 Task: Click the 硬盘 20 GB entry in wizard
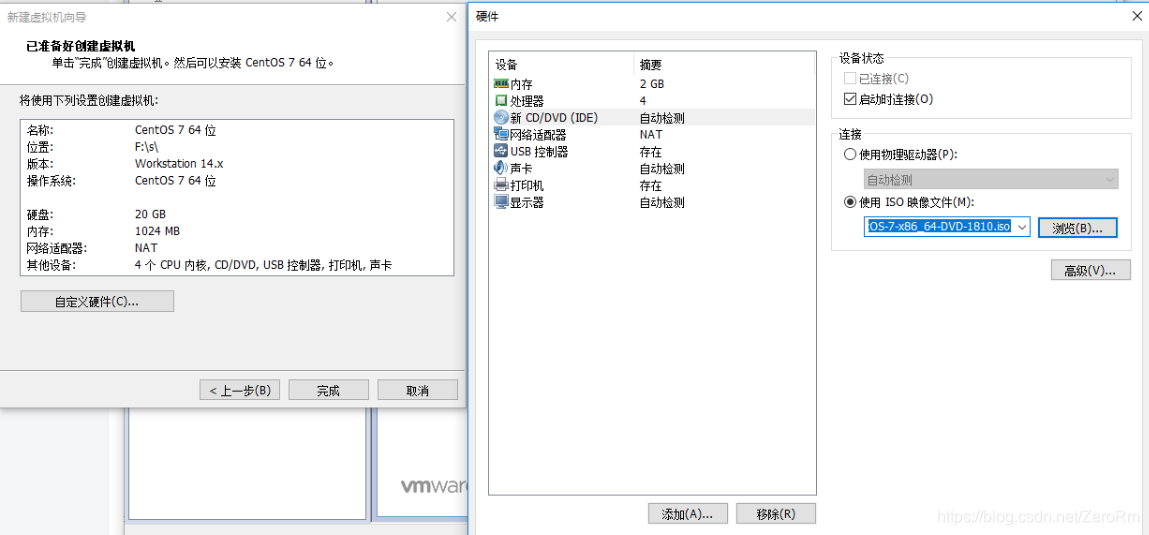tap(96, 214)
